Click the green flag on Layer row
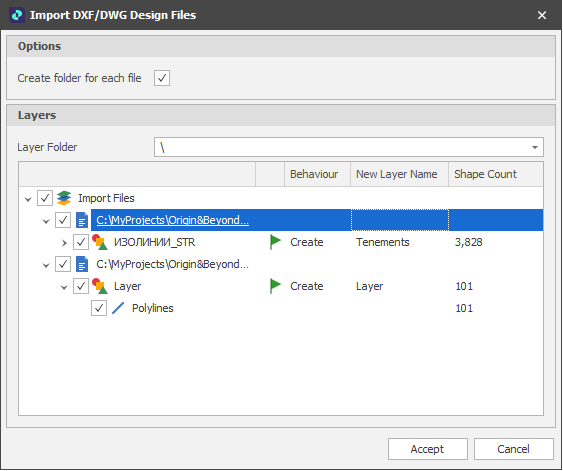This screenshot has width=563, height=471. [x=275, y=286]
